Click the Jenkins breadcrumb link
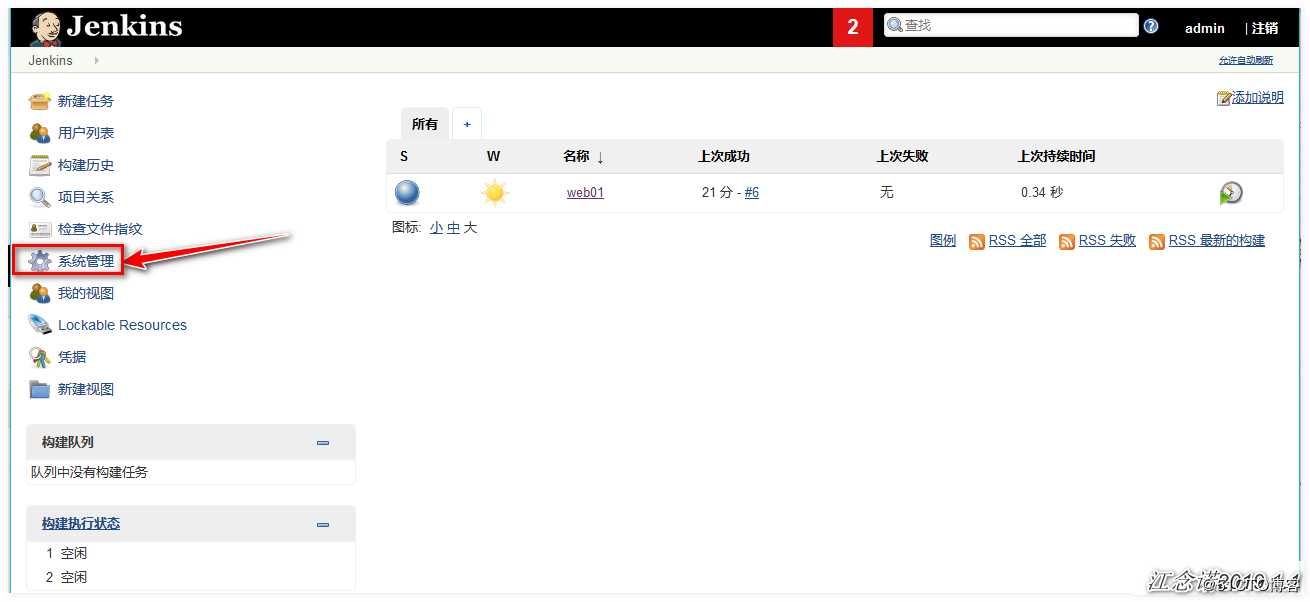The width and height of the screenshot is (1310, 602). tap(50, 60)
